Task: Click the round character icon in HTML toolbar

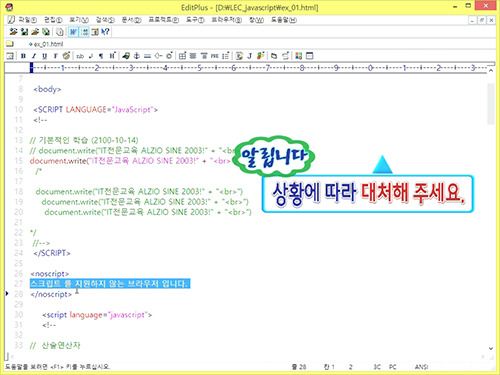Action: pos(169,56)
